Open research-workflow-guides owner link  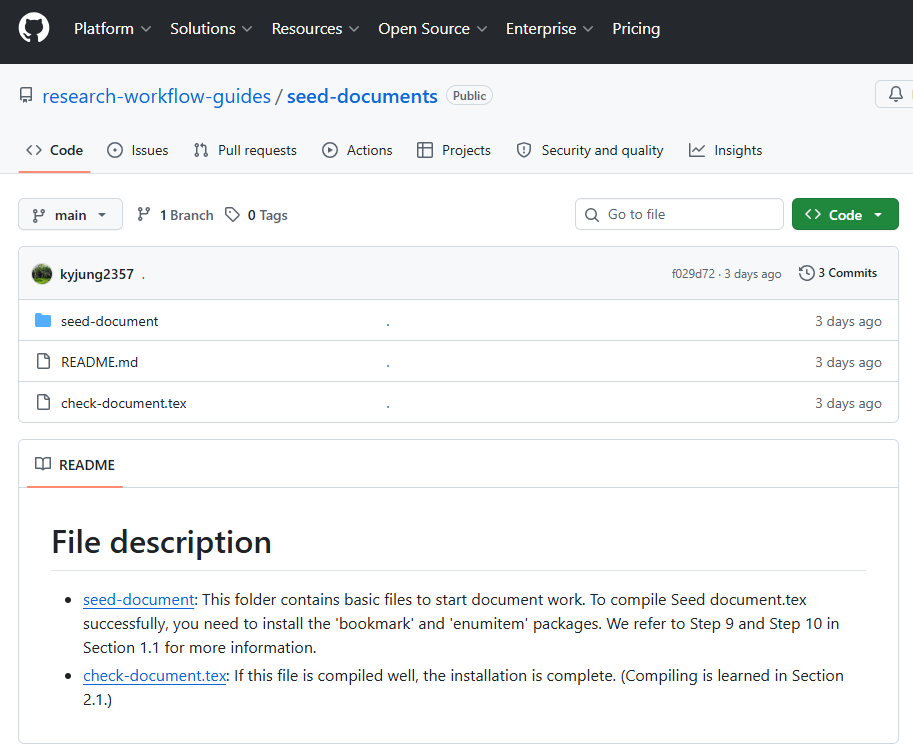coord(157,96)
